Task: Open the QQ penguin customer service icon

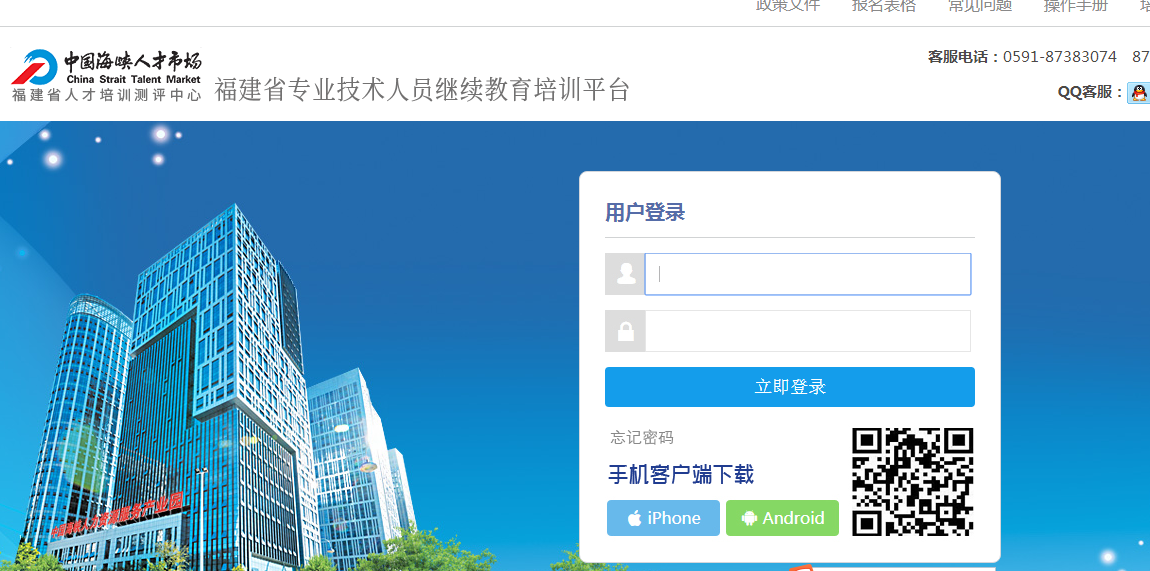Action: 1139,93
